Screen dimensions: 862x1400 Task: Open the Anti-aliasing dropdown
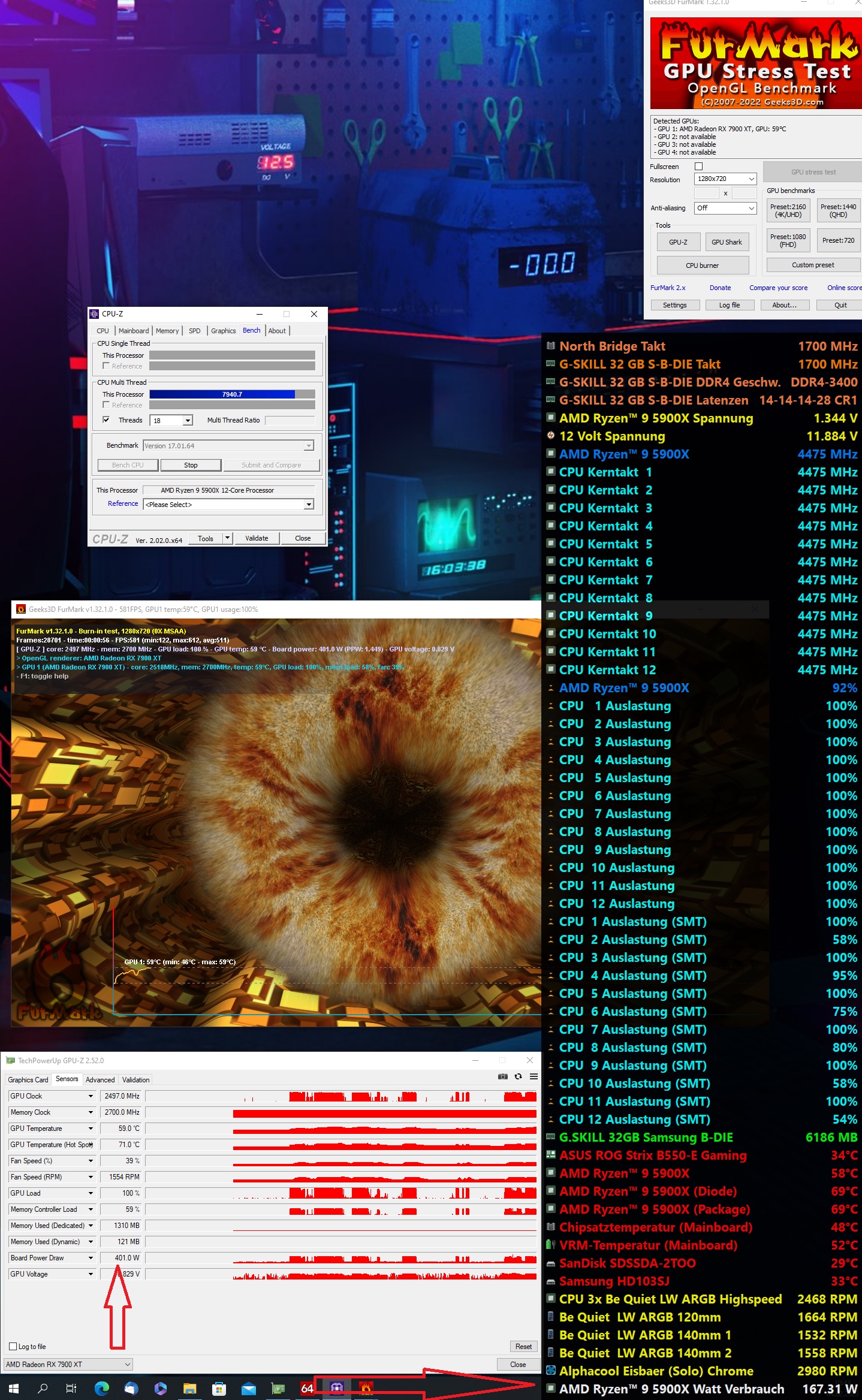pyautogui.click(x=725, y=208)
